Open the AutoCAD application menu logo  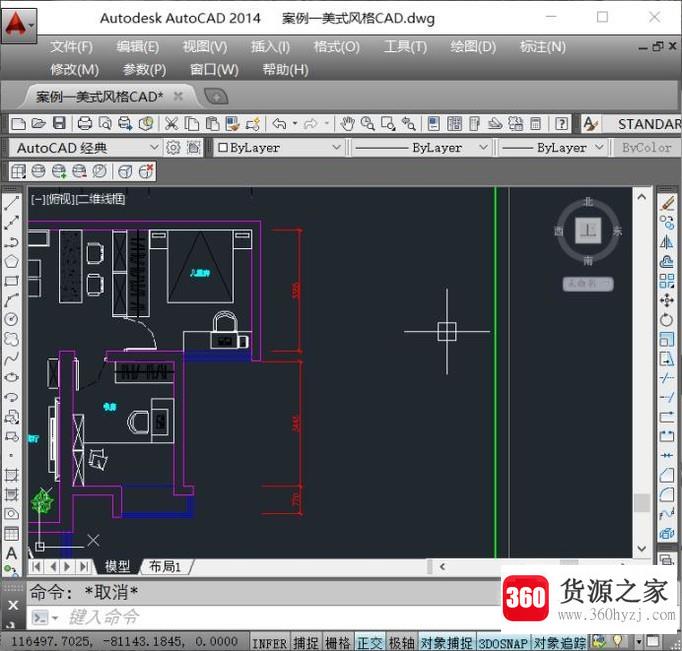tap(19, 25)
